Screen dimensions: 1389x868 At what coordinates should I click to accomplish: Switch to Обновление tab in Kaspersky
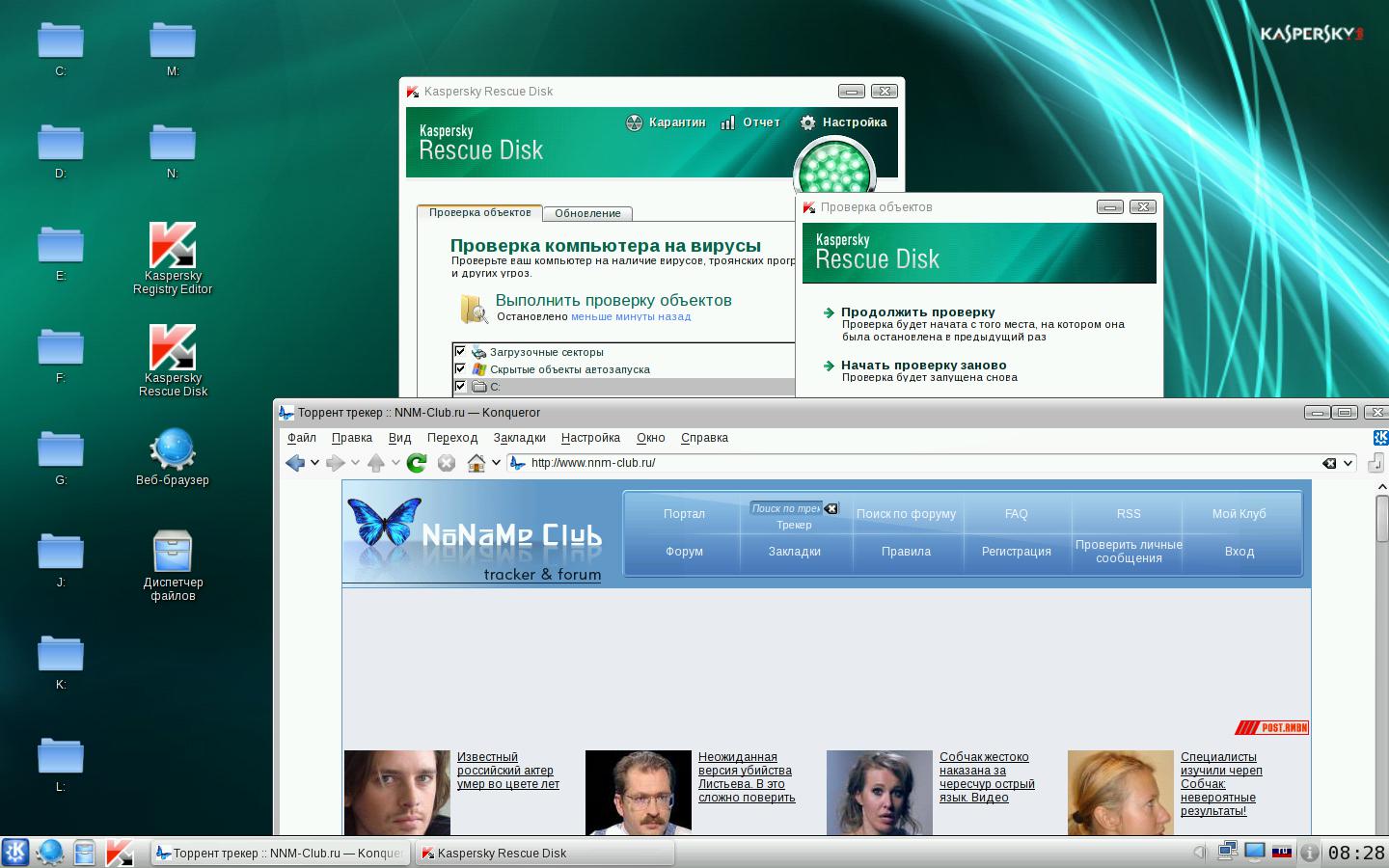[587, 213]
